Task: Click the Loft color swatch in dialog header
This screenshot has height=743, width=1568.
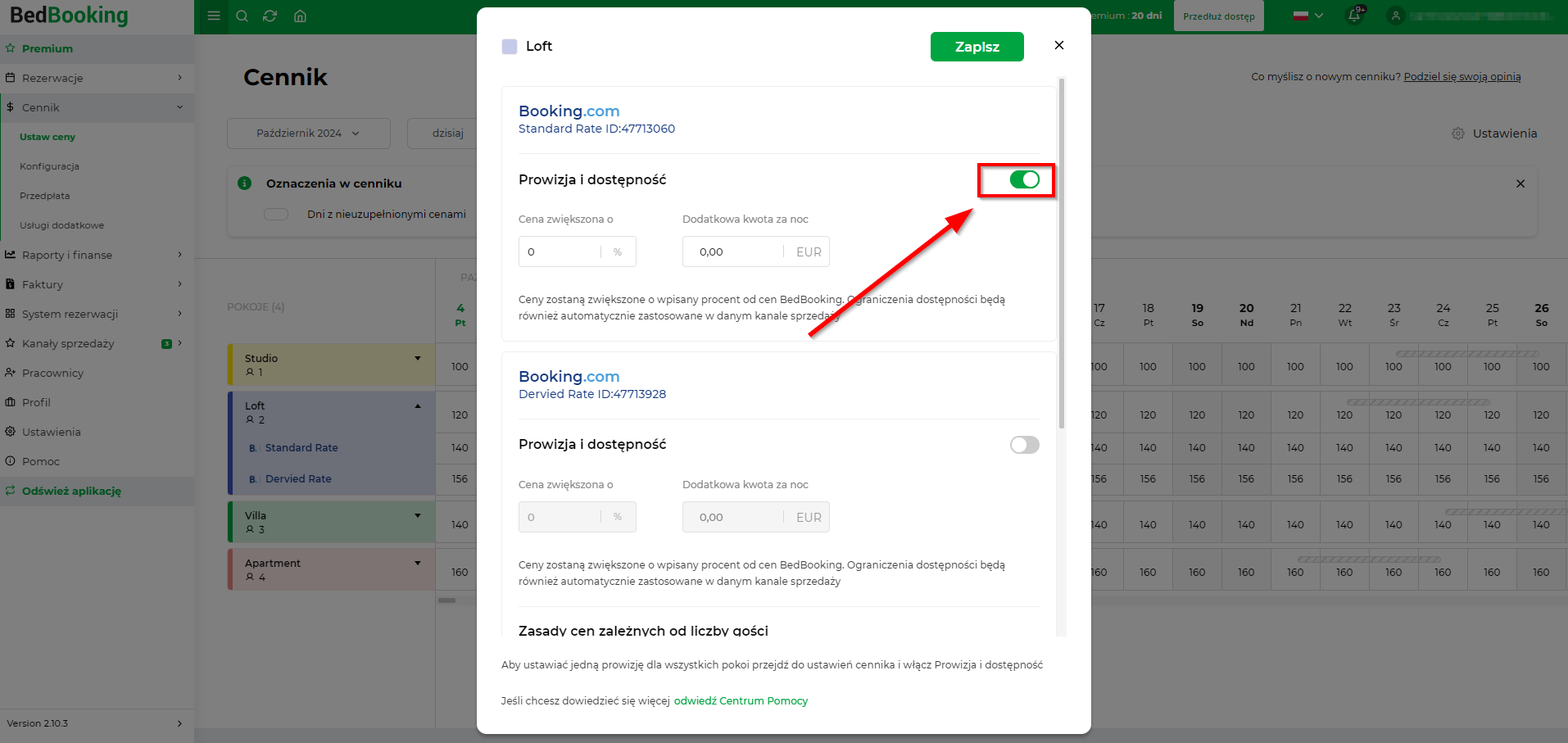Action: click(510, 47)
